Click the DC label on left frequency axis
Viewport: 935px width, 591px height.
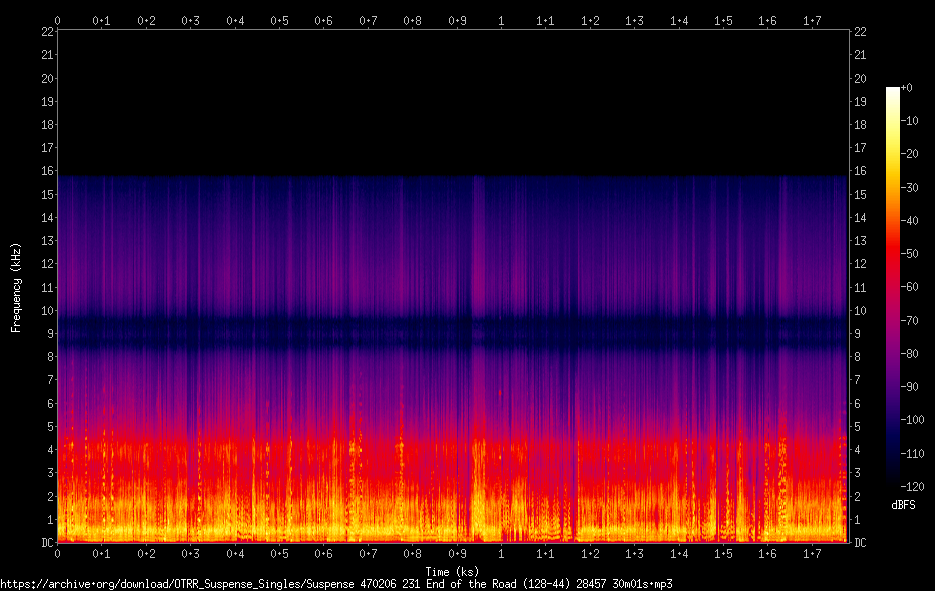point(47,542)
